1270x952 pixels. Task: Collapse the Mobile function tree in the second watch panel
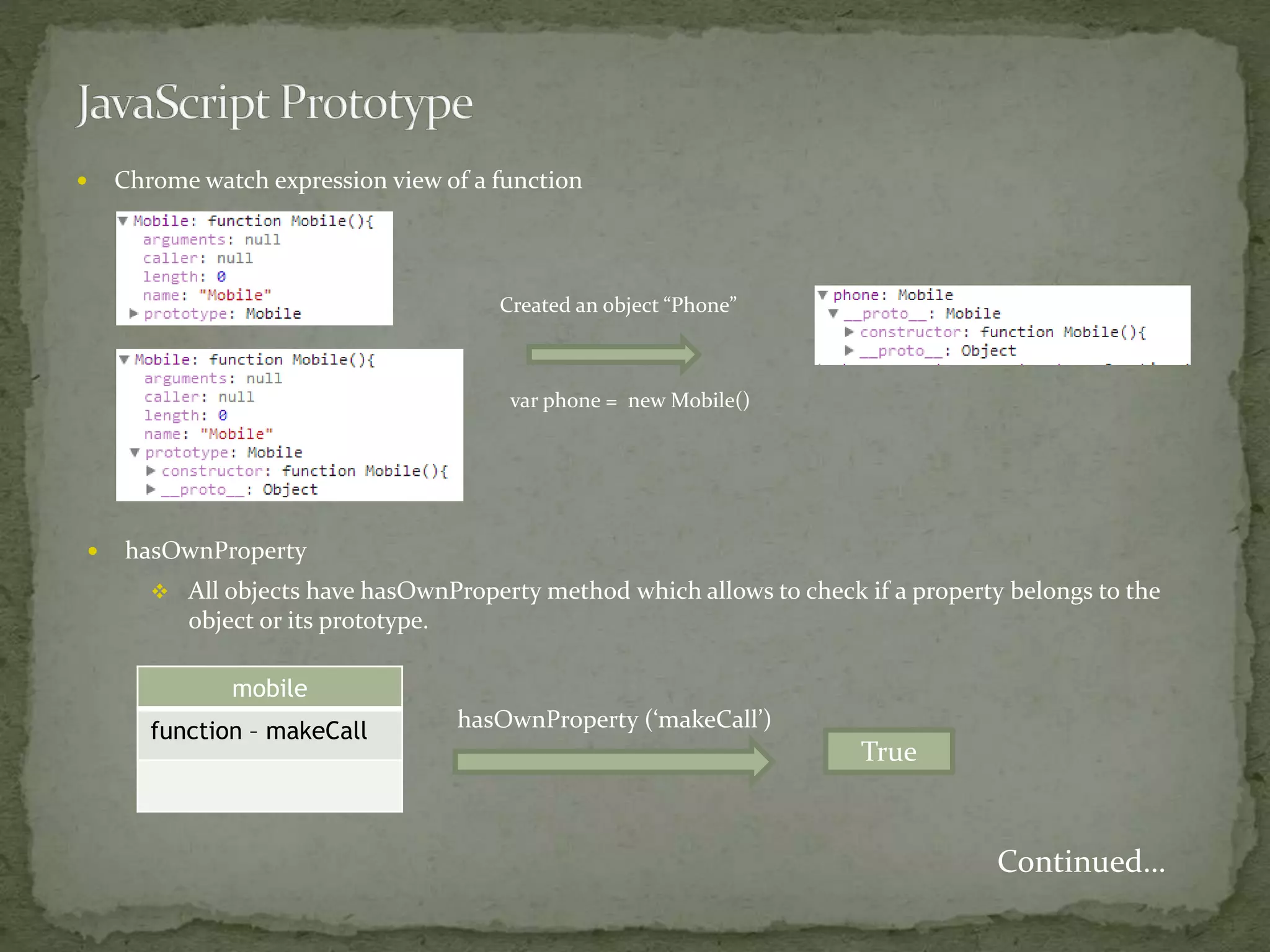click(124, 360)
